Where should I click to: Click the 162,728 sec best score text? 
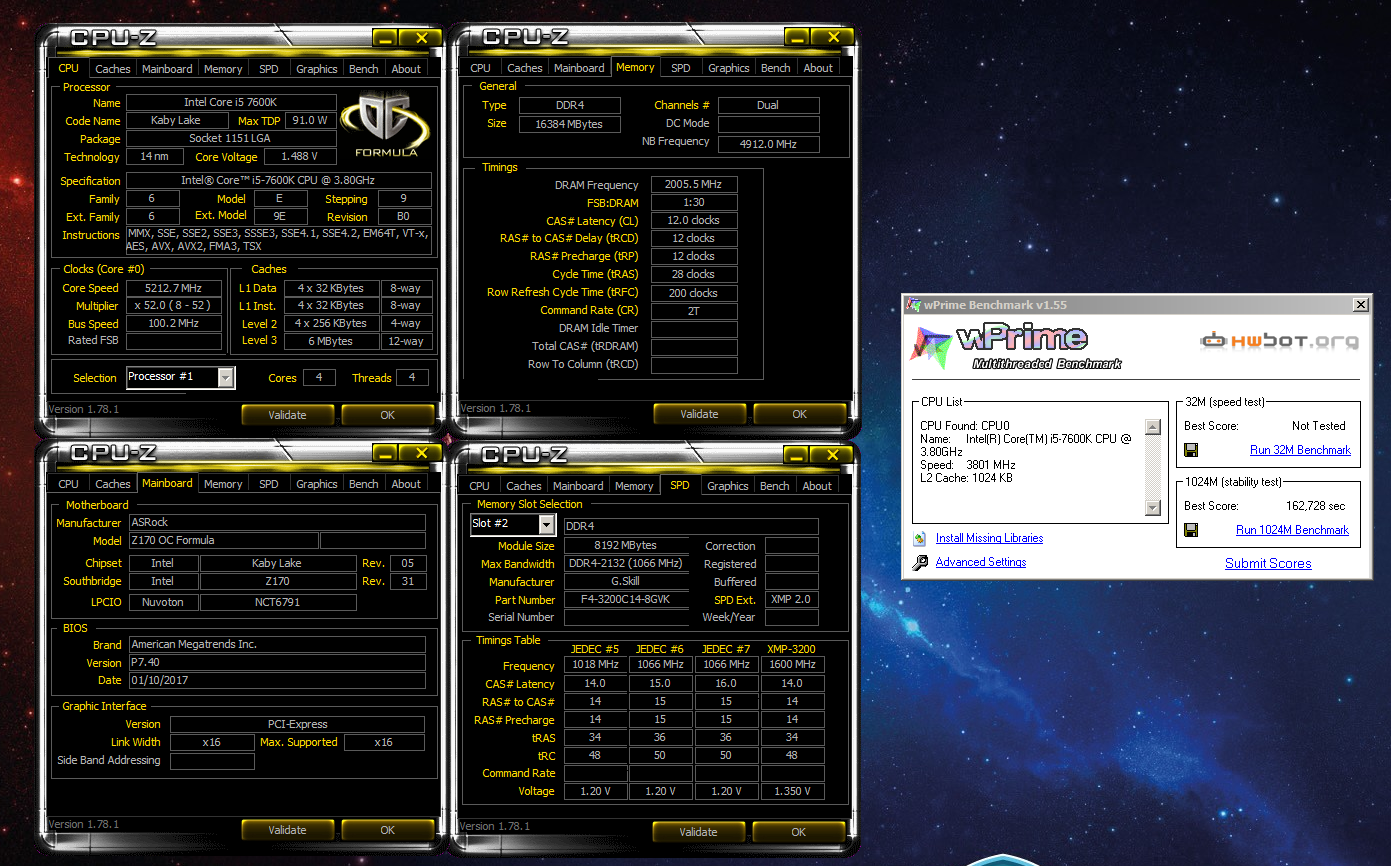pyautogui.click(x=1316, y=506)
